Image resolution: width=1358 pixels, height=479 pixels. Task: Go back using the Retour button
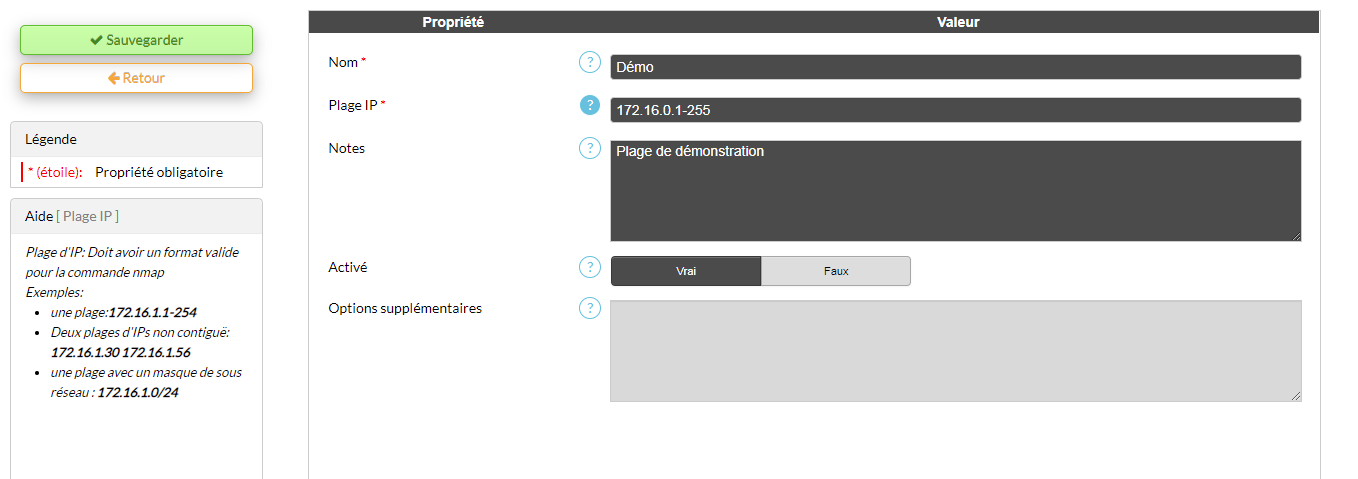136,78
